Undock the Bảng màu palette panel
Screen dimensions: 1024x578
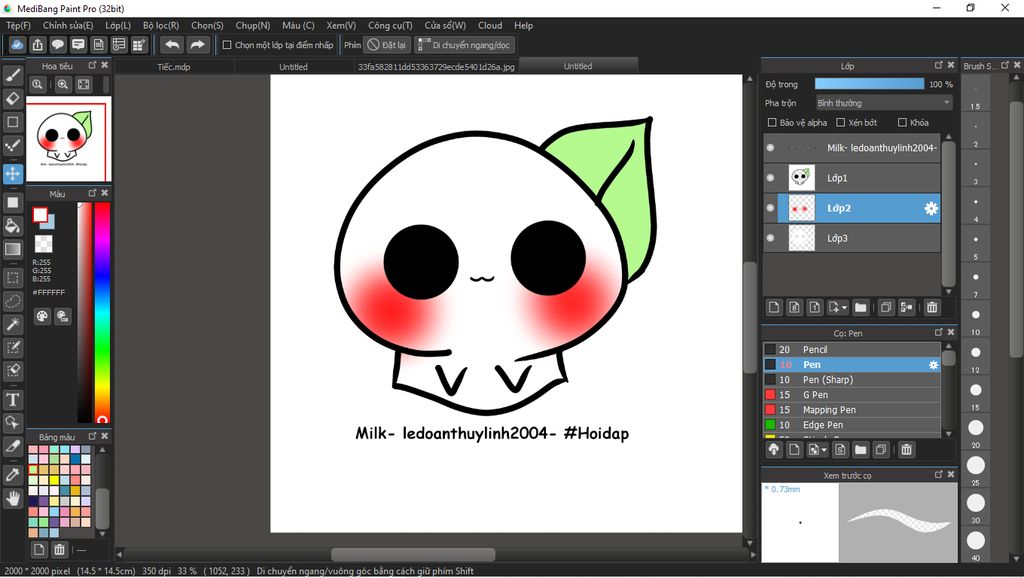[92, 436]
